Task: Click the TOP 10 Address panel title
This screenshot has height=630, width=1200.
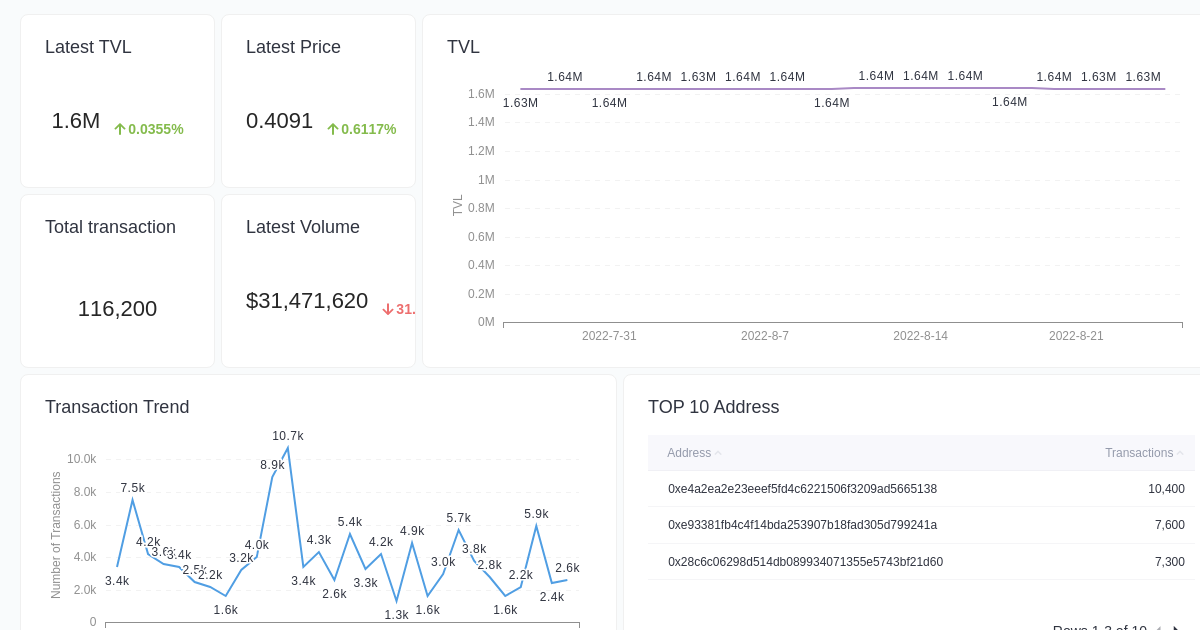Action: (714, 407)
